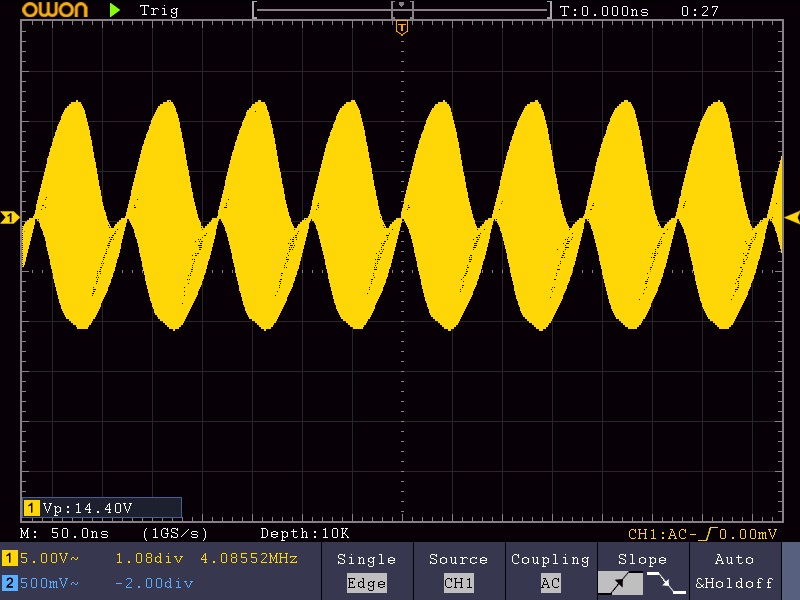Click the orange T trigger position marker
The height and width of the screenshot is (600, 800).
[x=402, y=28]
